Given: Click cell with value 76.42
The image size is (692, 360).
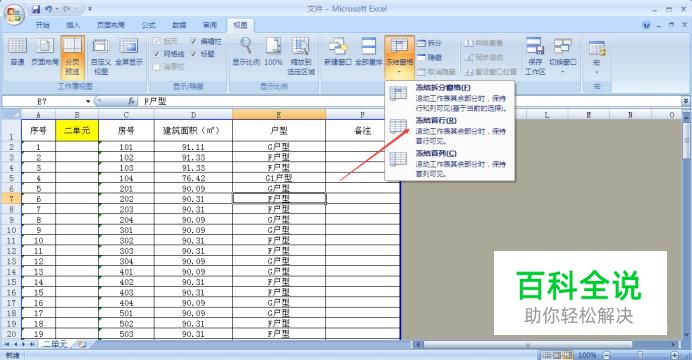Looking at the screenshot, I should coord(193,178).
